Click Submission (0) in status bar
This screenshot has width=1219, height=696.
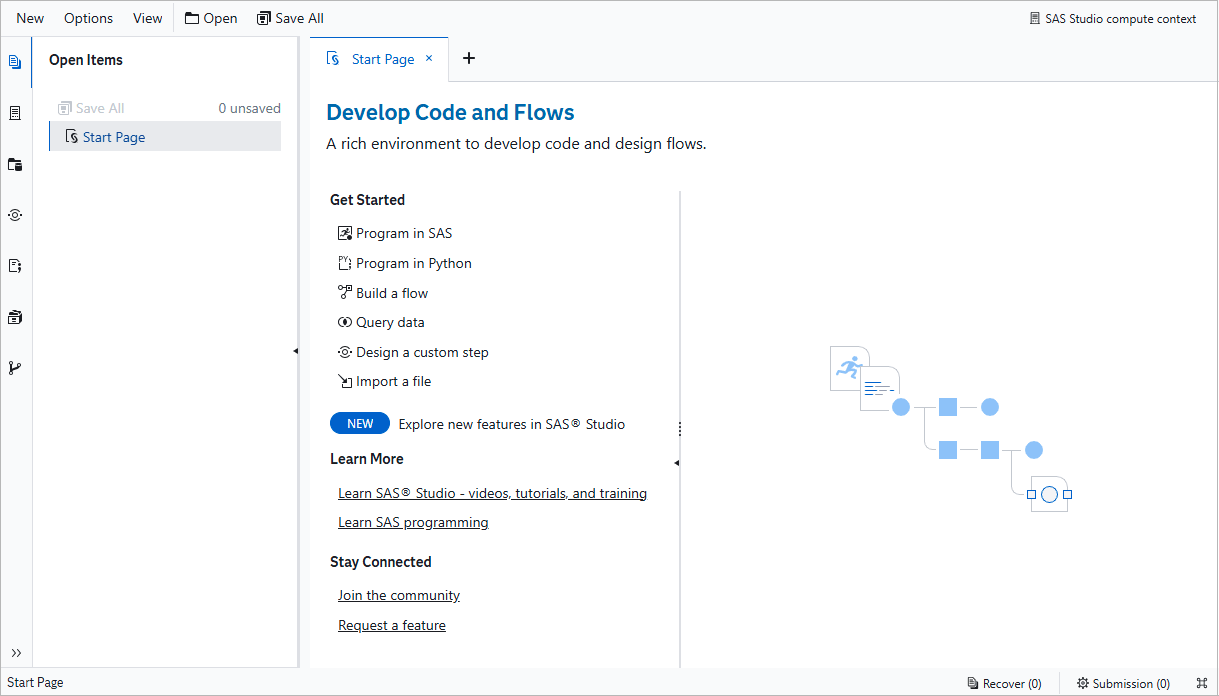click(1123, 683)
